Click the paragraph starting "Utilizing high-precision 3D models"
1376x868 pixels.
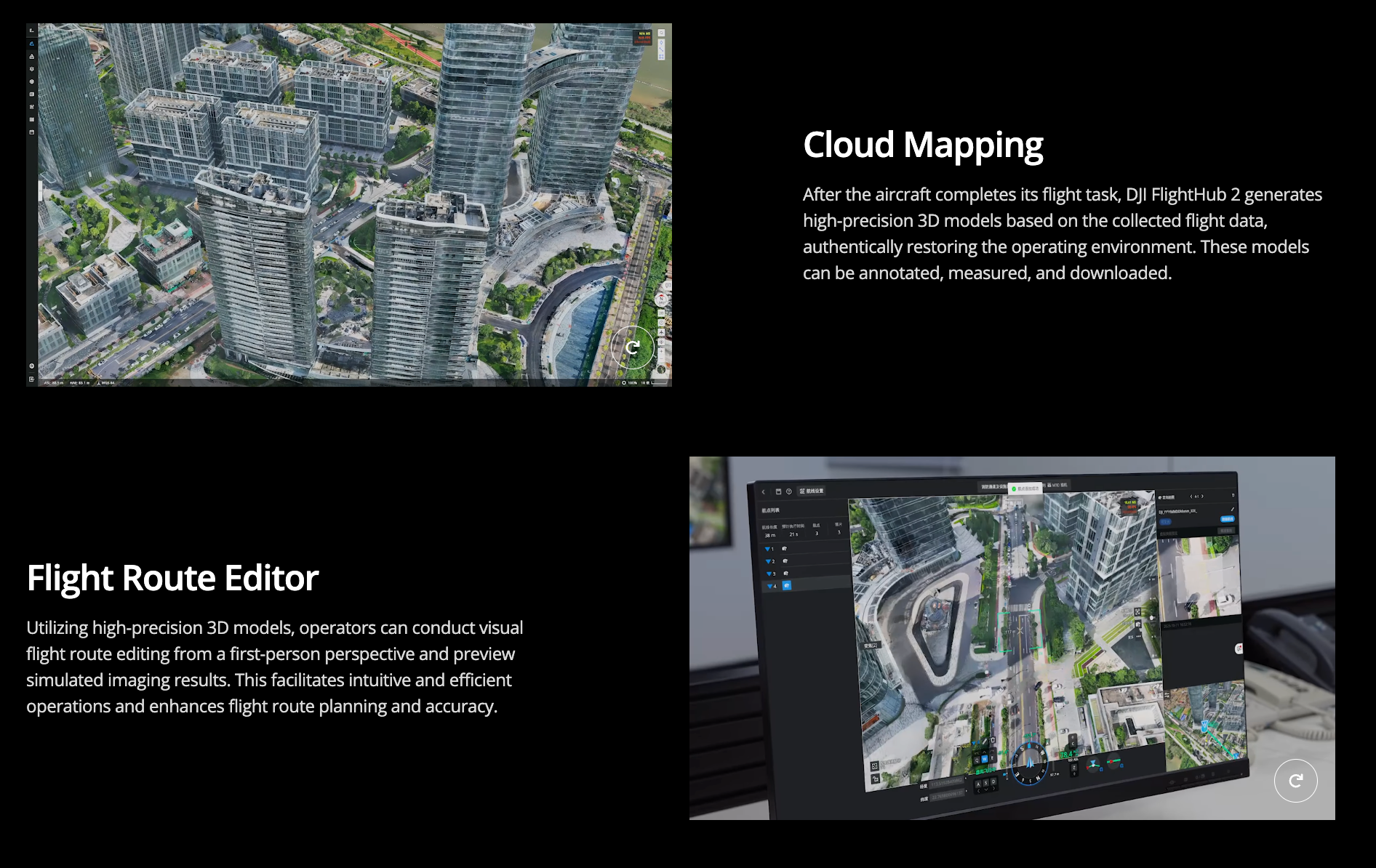[275, 667]
